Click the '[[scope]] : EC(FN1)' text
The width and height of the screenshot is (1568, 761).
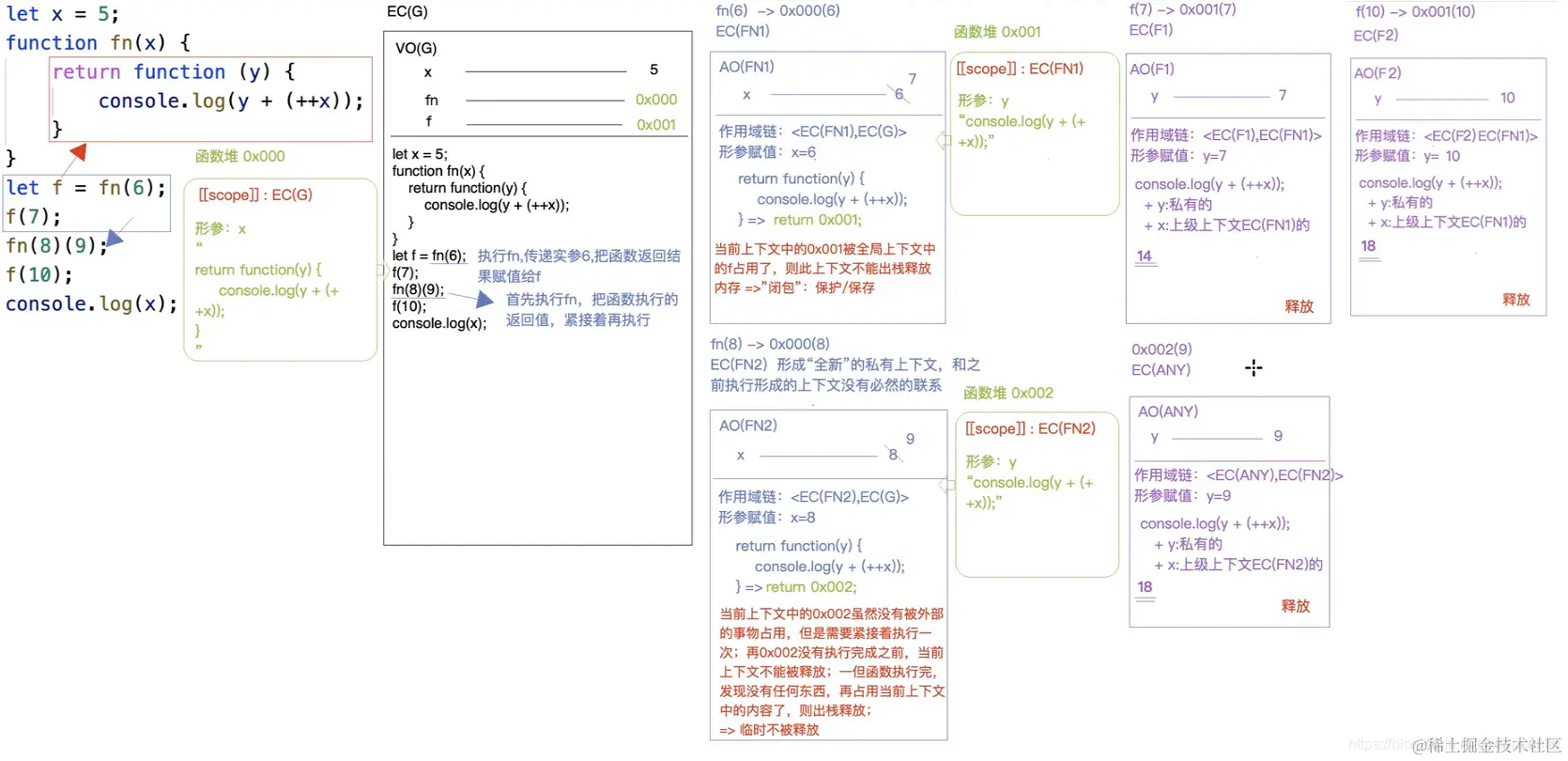click(x=1020, y=69)
